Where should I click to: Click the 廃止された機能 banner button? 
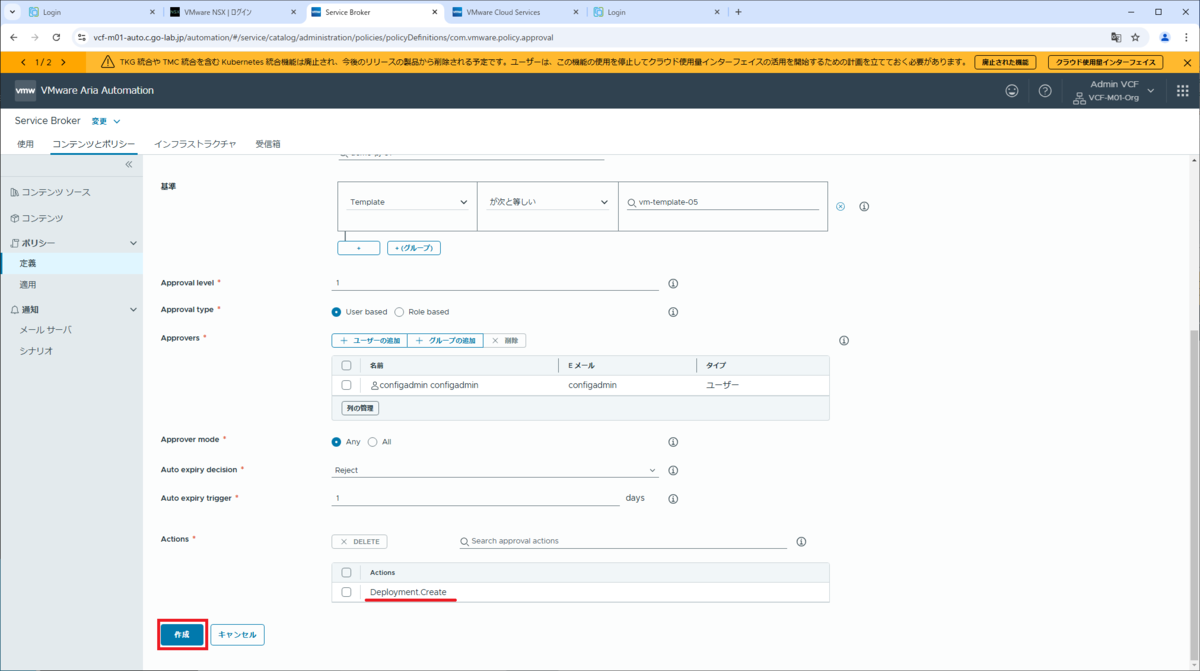[1005, 62]
